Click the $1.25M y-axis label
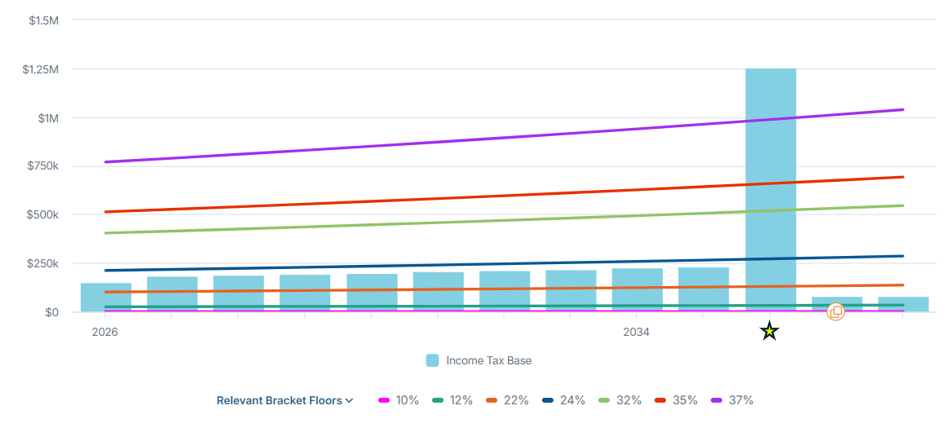Image resolution: width=948 pixels, height=434 pixels. click(41, 70)
